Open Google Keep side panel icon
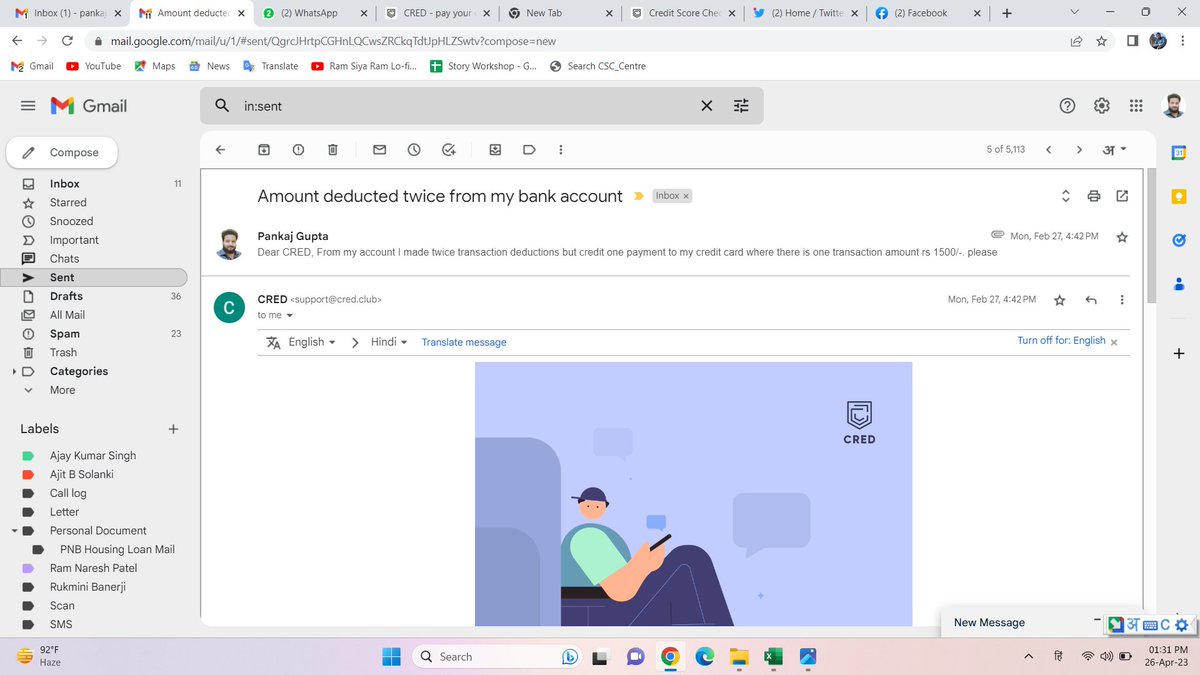The image size is (1200, 675). point(1179,196)
